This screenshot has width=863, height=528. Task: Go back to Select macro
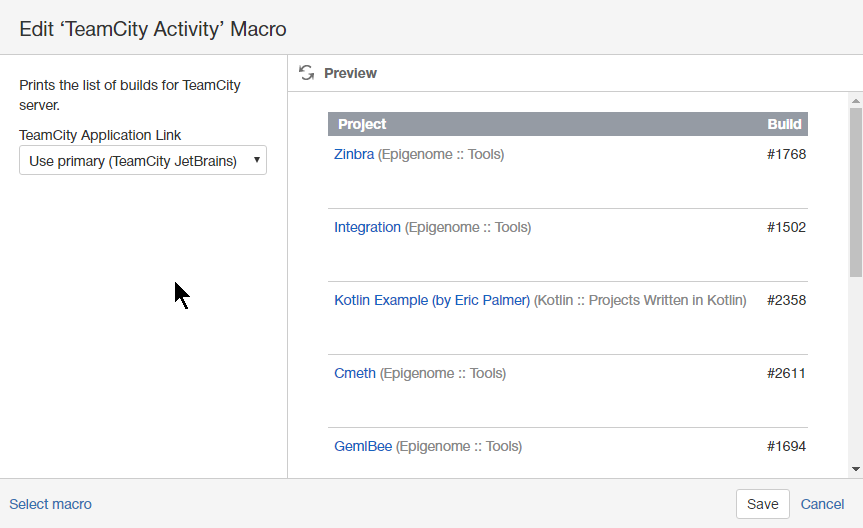[50, 504]
